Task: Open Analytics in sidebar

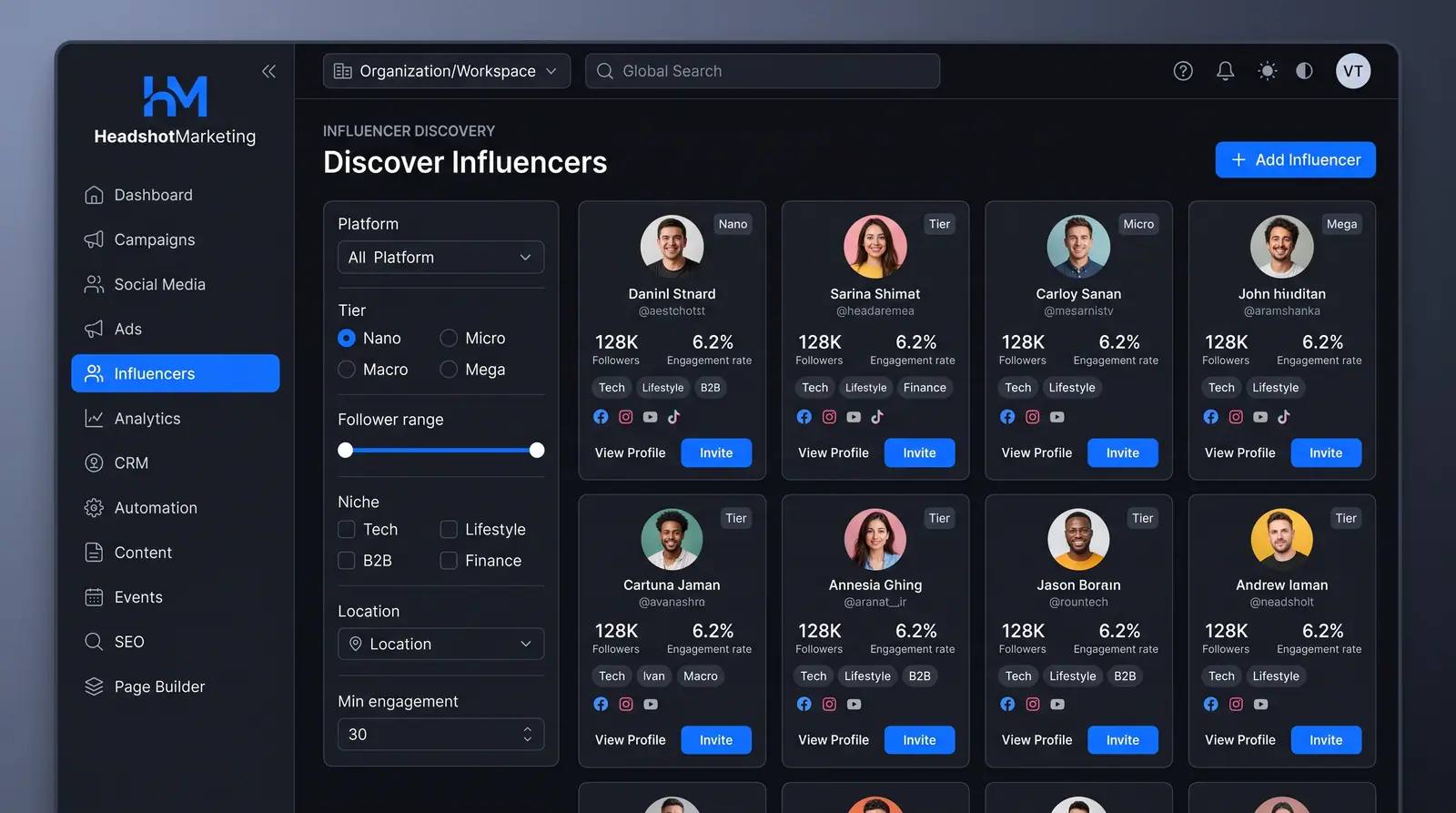Action: tap(176, 419)
